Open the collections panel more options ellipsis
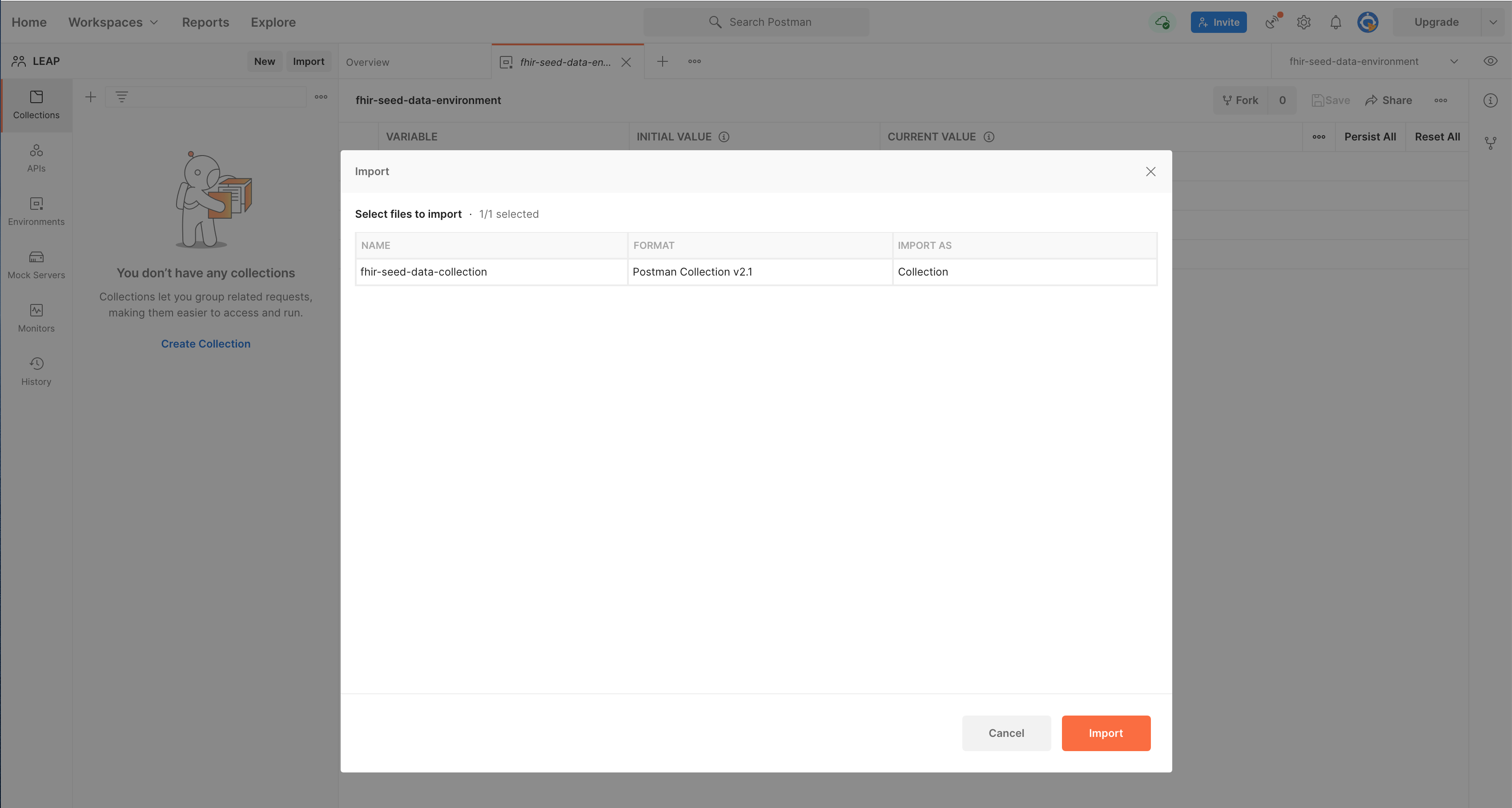 pos(321,97)
